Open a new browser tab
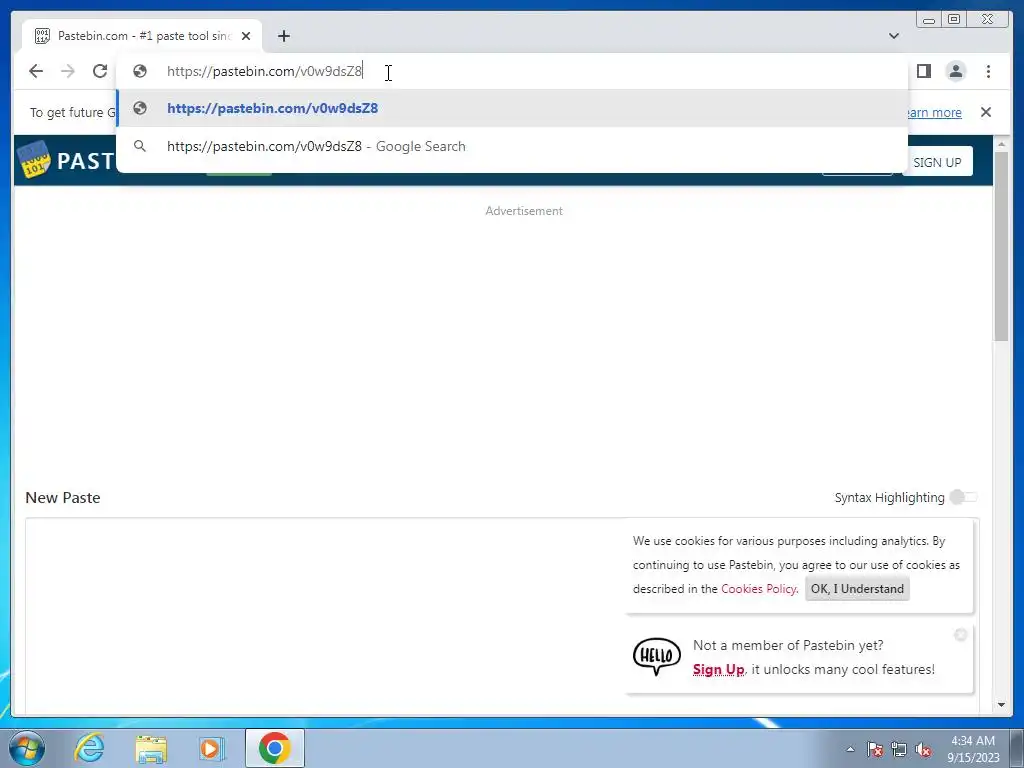 tap(283, 36)
